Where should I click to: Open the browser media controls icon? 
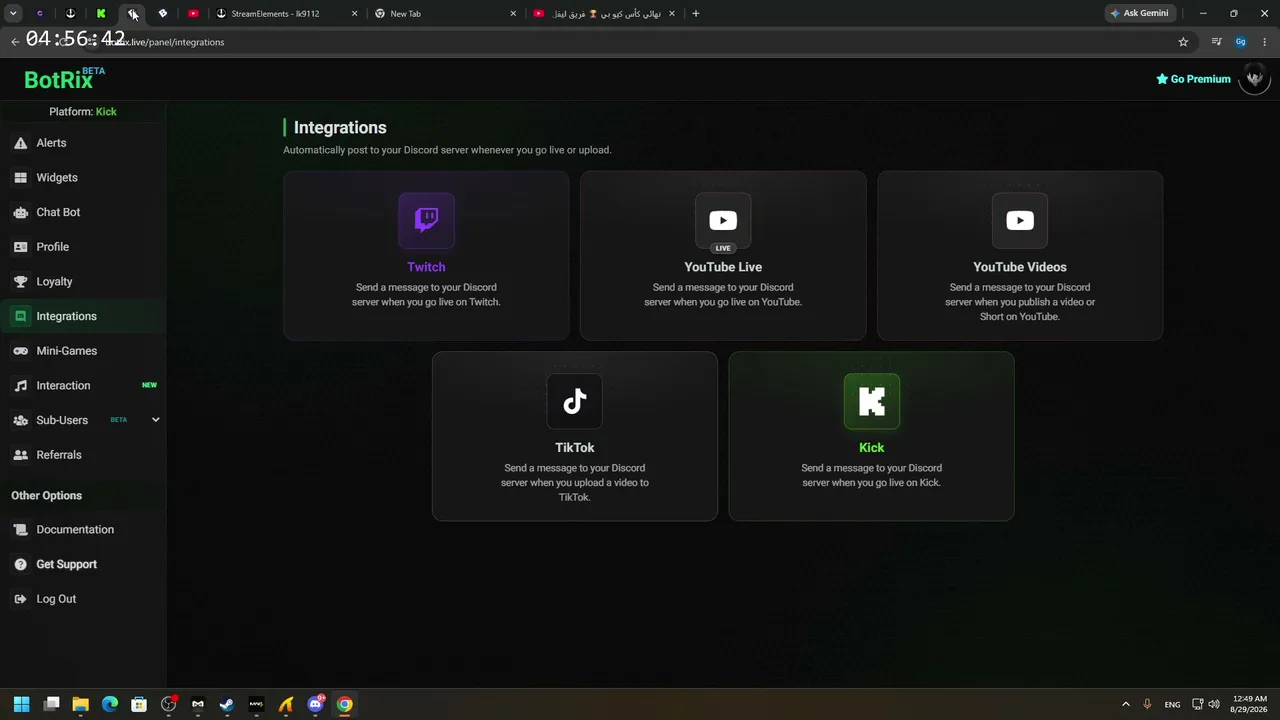(1216, 42)
